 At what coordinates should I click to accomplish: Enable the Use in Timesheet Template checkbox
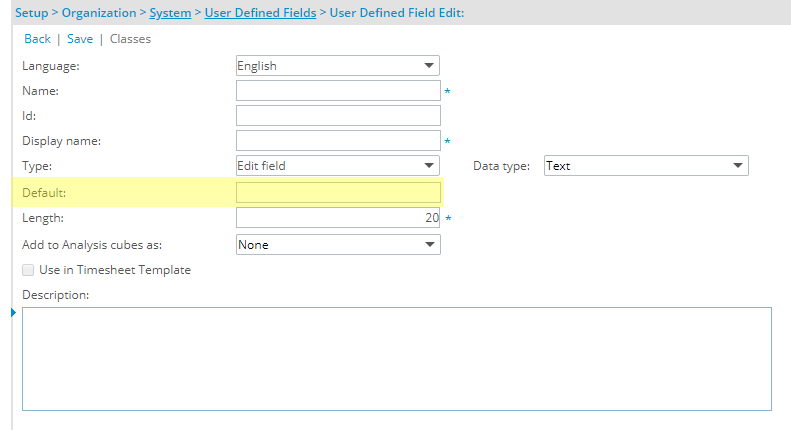click(28, 270)
